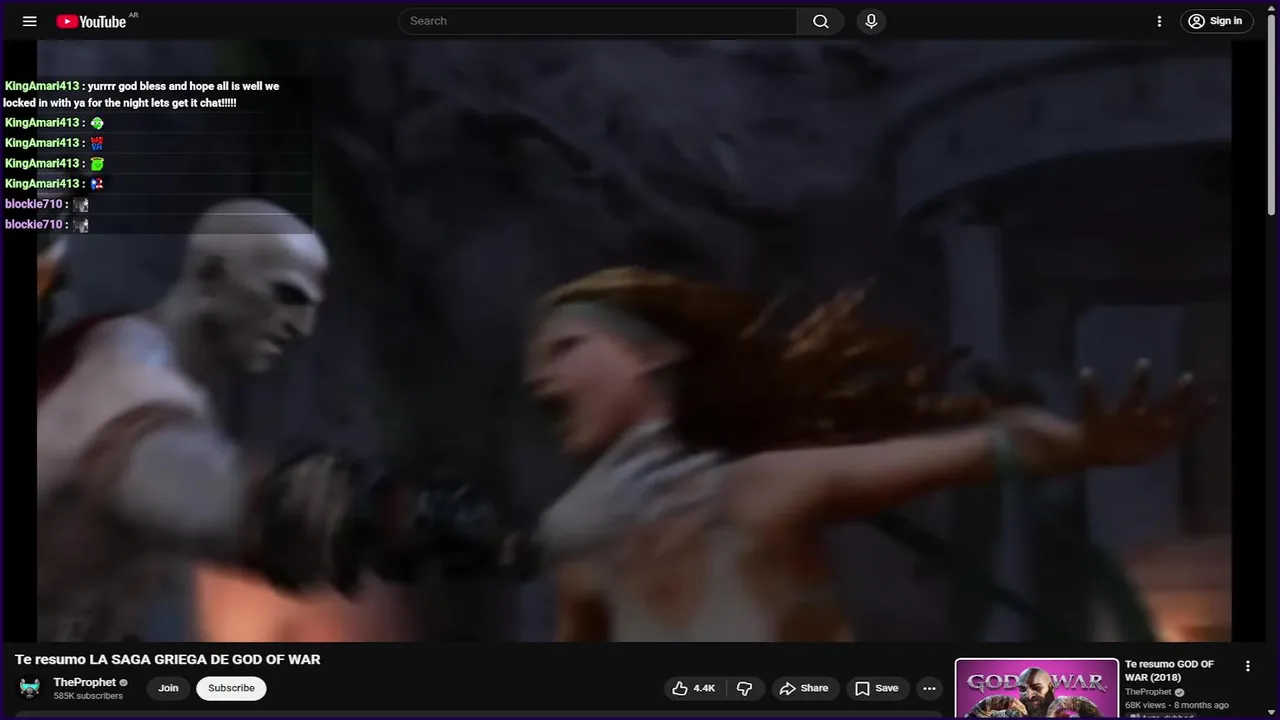Click the Search input field
The height and width of the screenshot is (720, 1280).
coord(598,21)
